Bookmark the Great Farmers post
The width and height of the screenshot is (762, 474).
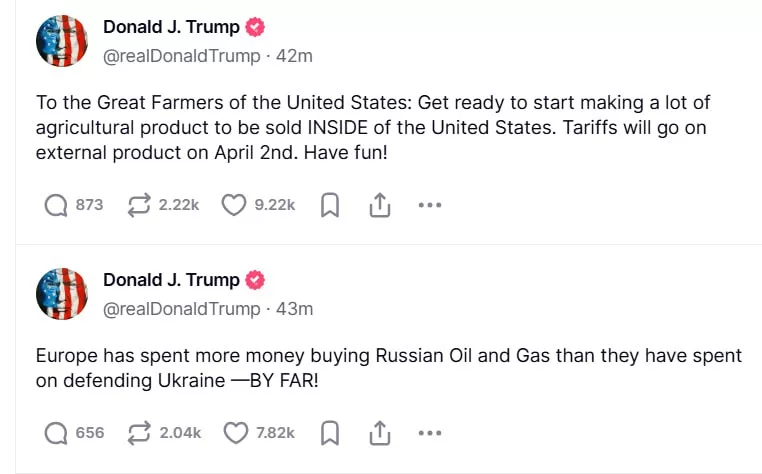[x=330, y=205]
